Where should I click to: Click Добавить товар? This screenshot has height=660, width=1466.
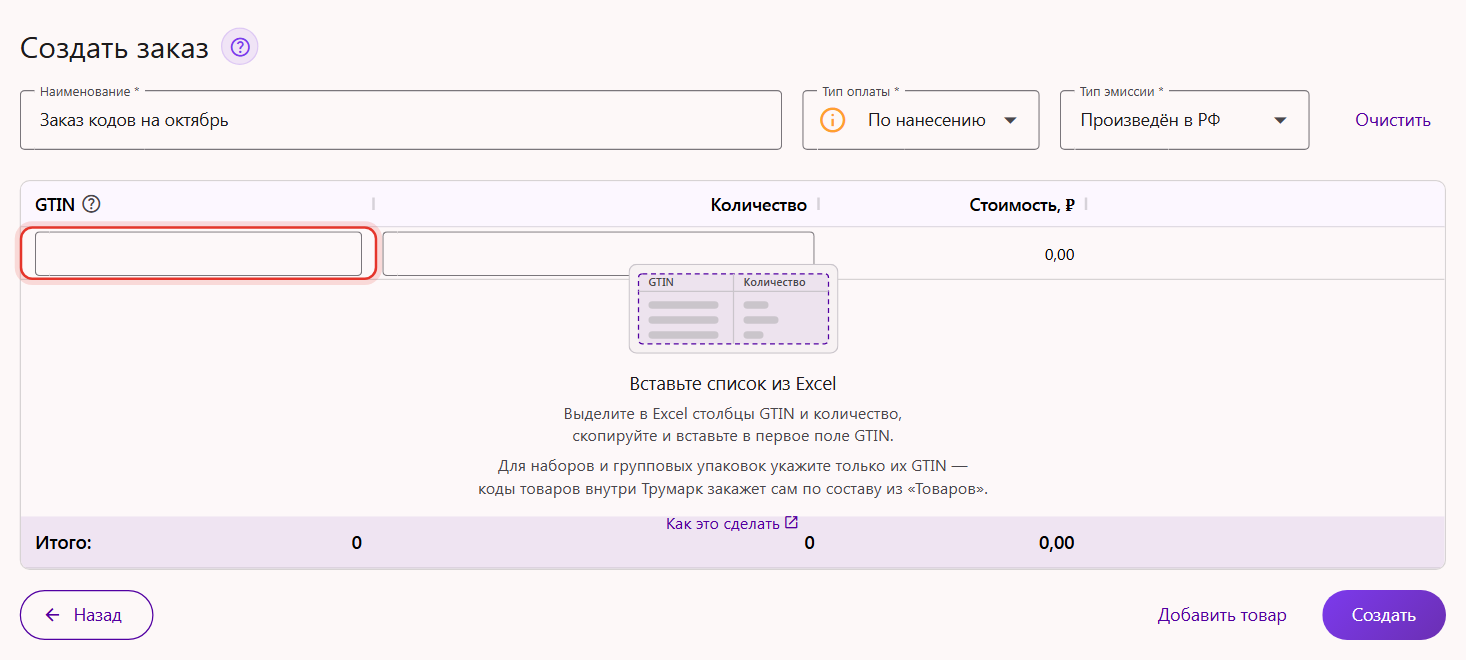point(1222,615)
